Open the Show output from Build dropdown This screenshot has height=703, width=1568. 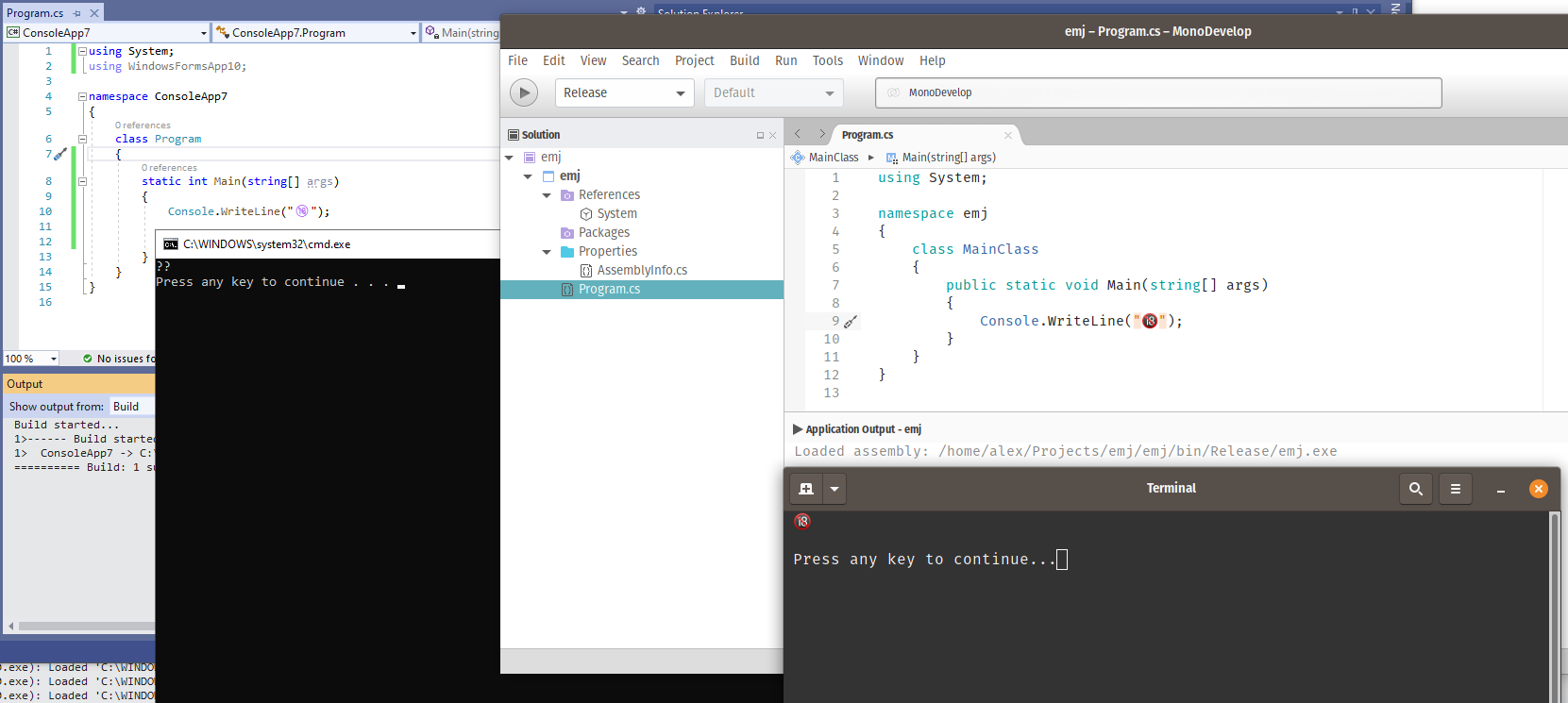[x=132, y=407]
